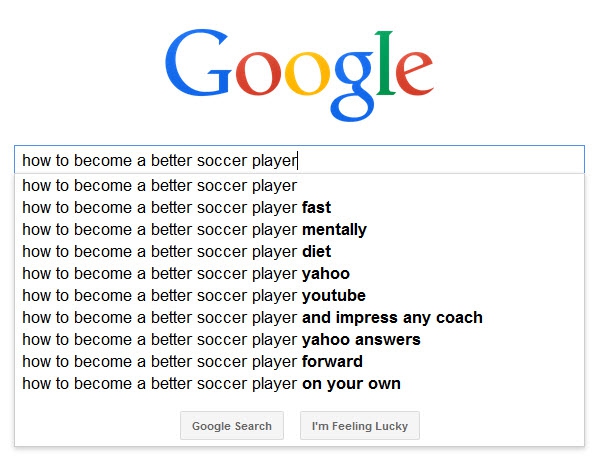Select the suggestion ending with just 'yahoo'
596x457 pixels.
pos(299,274)
